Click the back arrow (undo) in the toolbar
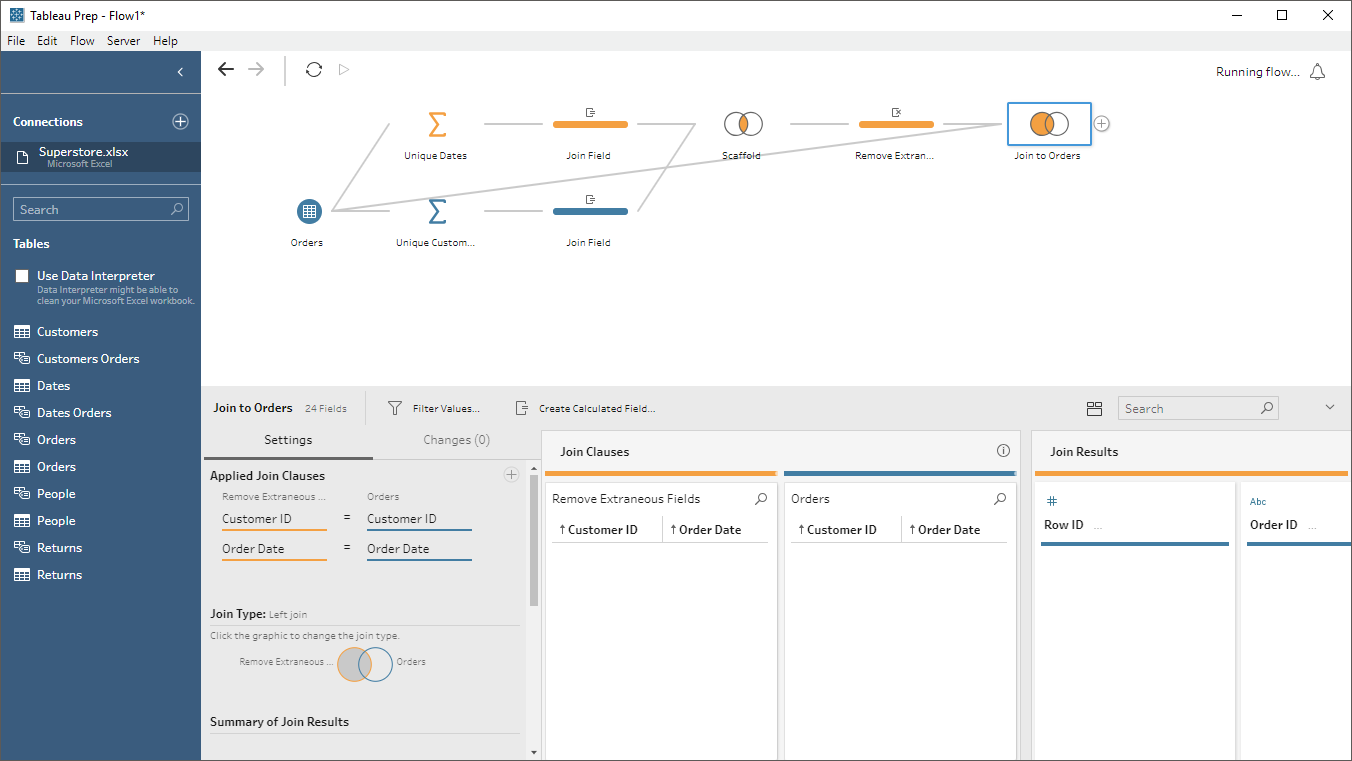Image resolution: width=1352 pixels, height=761 pixels. click(x=226, y=69)
